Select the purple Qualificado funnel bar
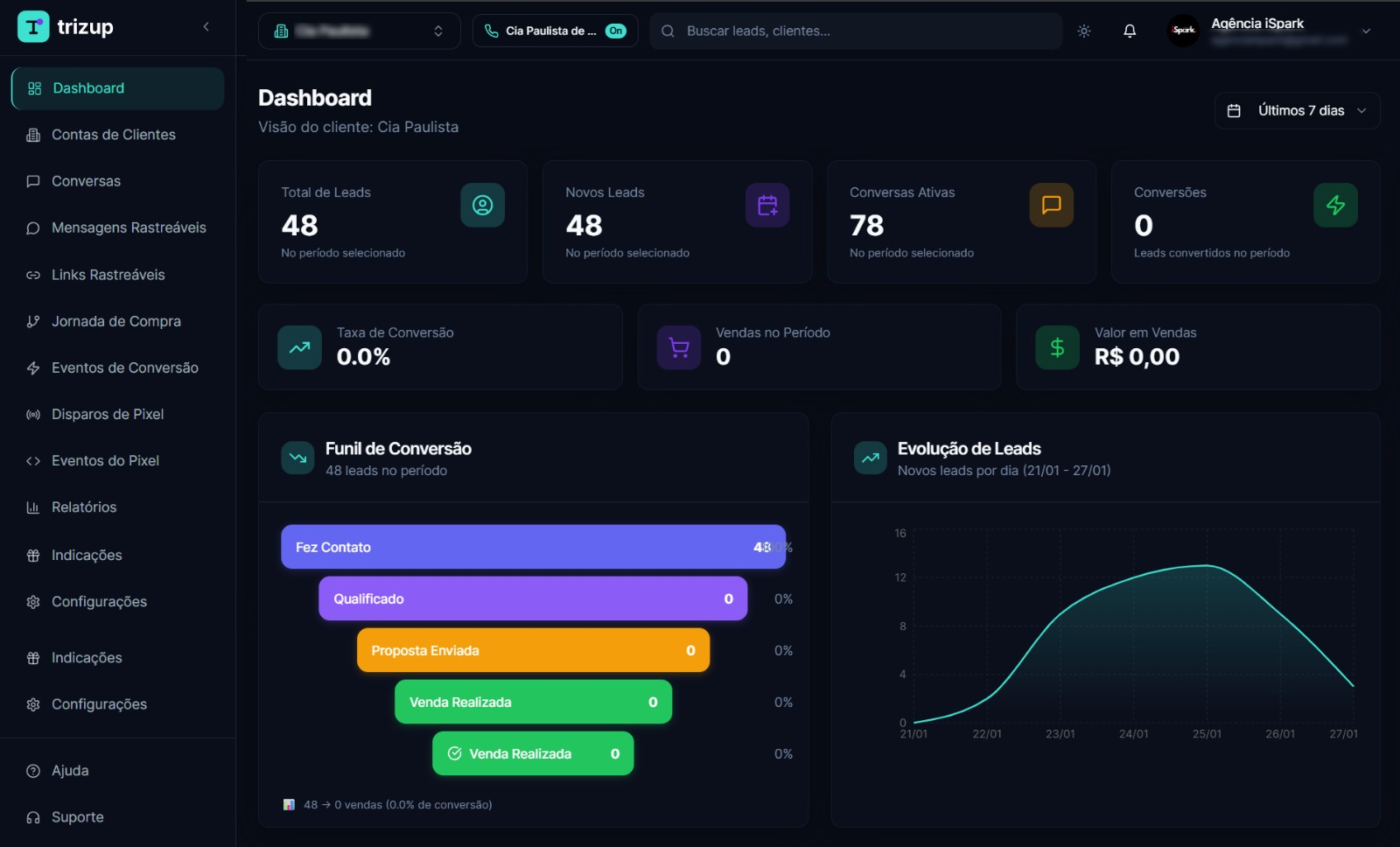Image resolution: width=1400 pixels, height=847 pixels. (533, 598)
